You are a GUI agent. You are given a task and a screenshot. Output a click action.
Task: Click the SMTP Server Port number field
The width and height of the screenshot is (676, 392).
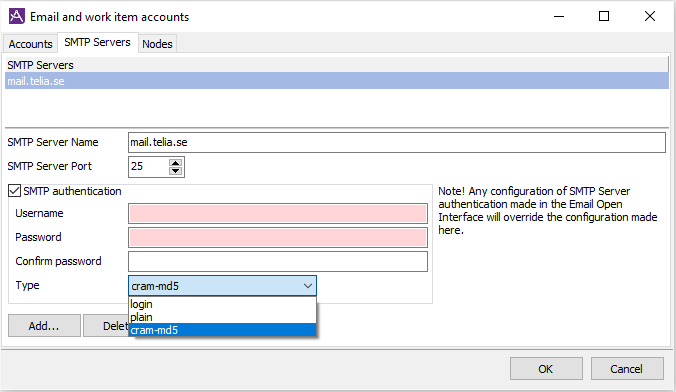(x=149, y=166)
